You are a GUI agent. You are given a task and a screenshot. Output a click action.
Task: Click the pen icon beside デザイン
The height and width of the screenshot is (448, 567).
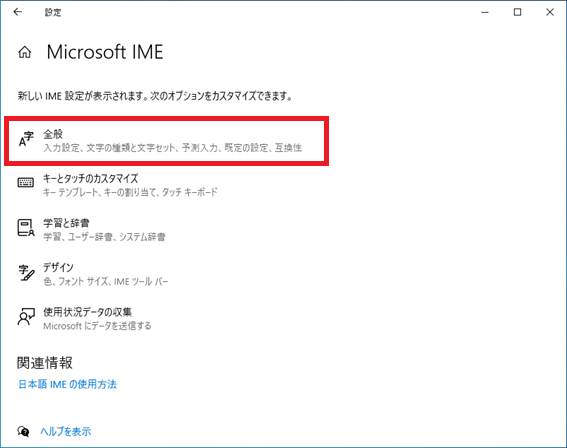click(26, 273)
